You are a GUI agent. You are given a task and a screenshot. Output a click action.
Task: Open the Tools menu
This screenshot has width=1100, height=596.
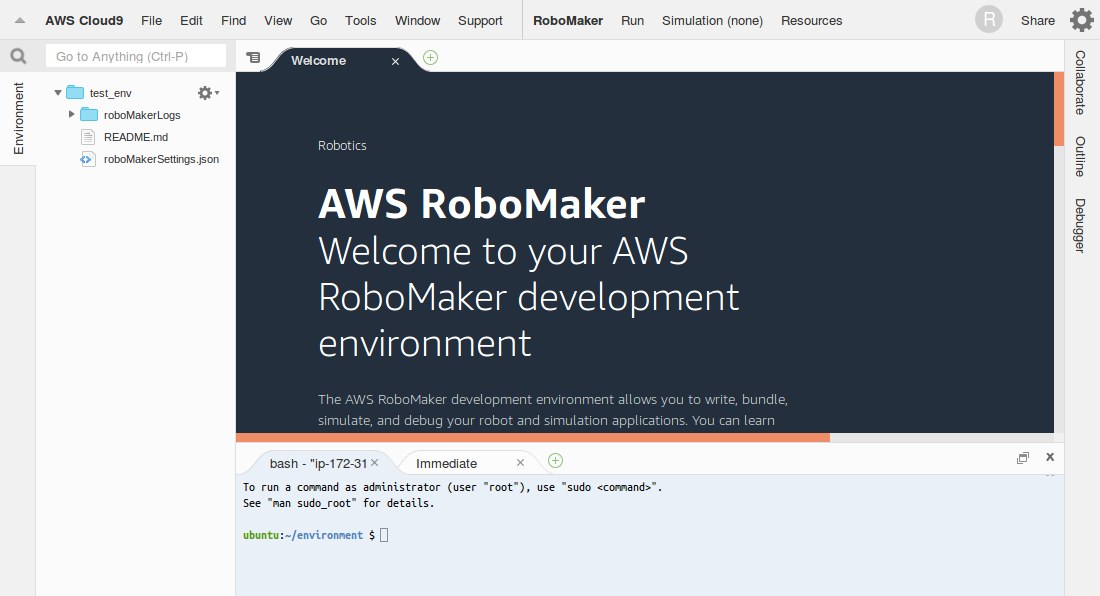click(x=361, y=21)
